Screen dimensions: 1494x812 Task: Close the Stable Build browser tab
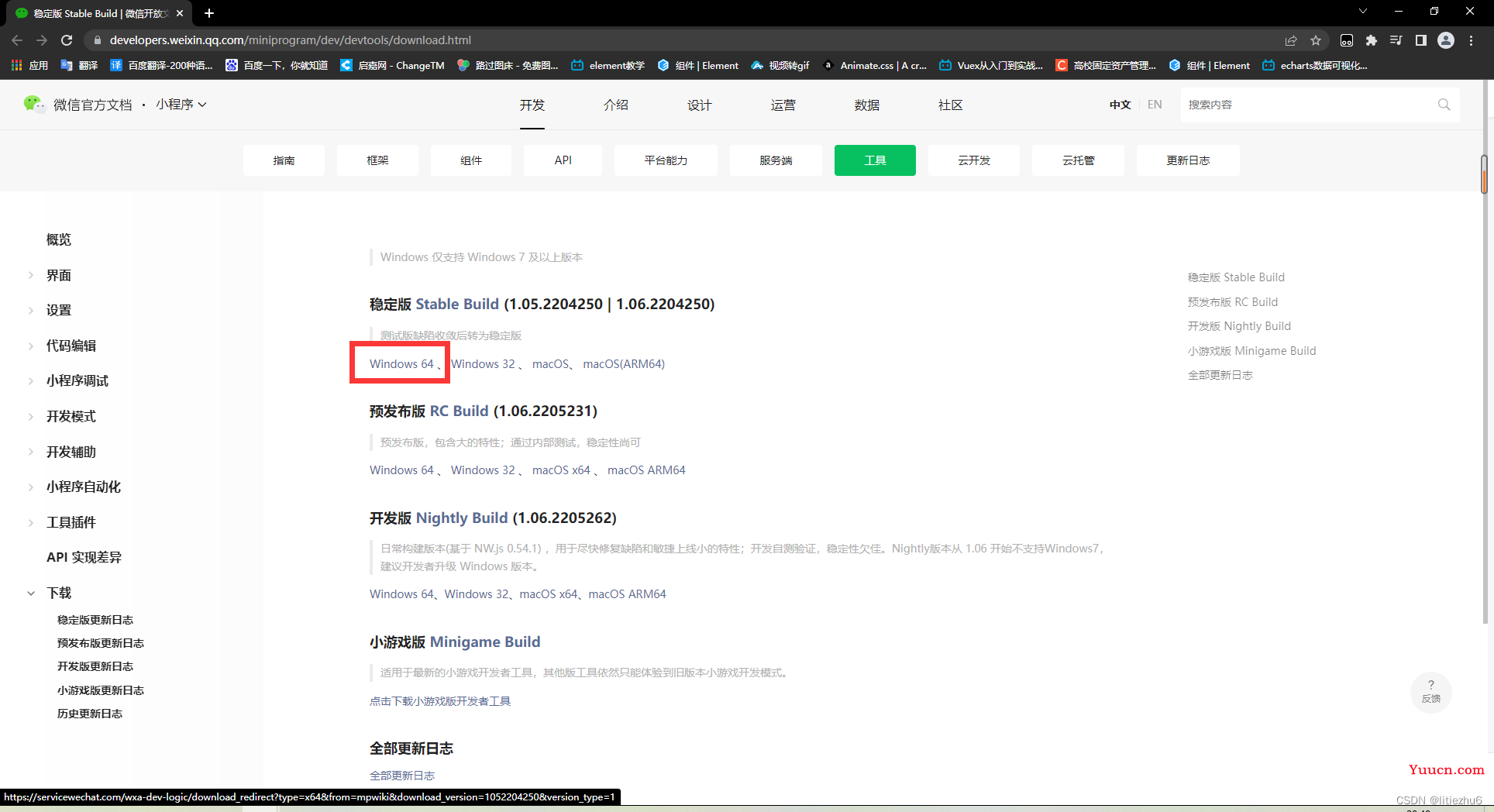[x=180, y=13]
